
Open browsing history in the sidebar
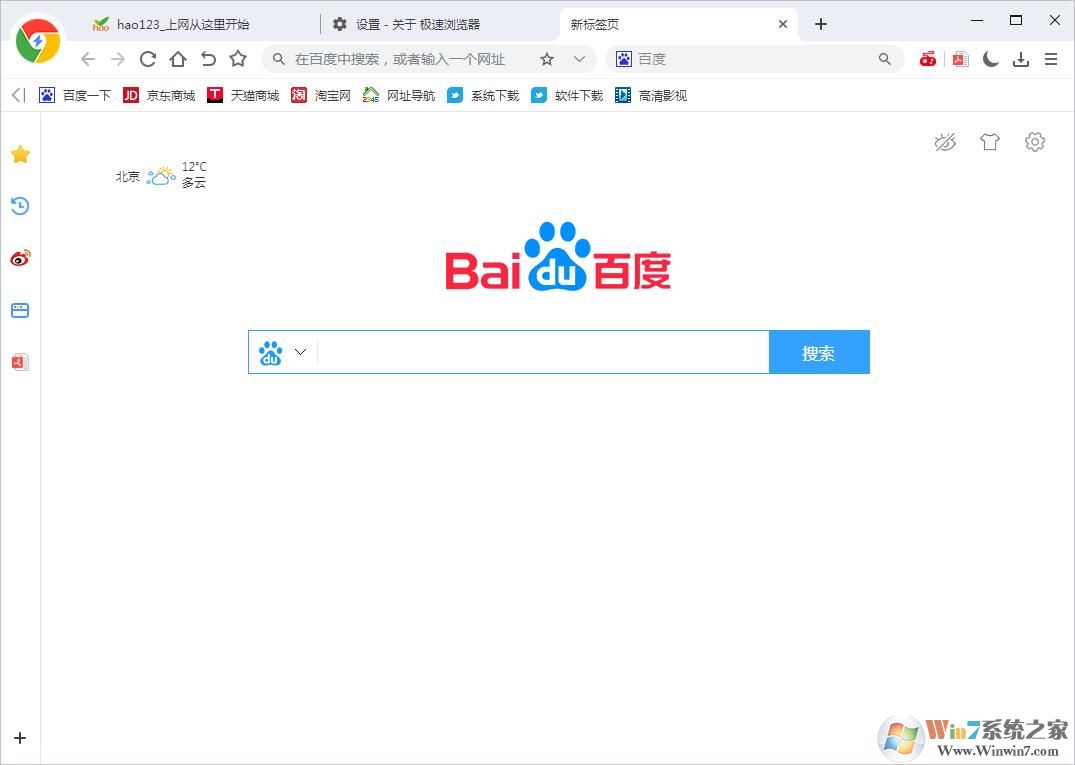(20, 206)
